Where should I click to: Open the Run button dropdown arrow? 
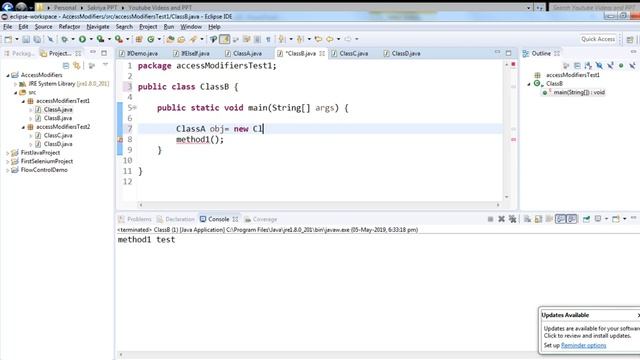(91, 39)
